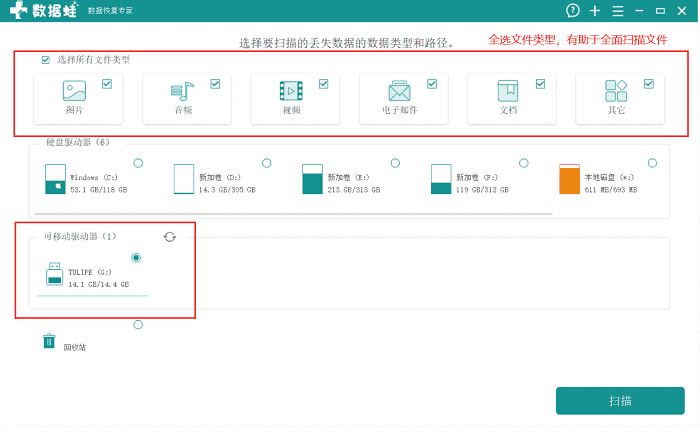This screenshot has width=700, height=428.
Task: Click the Windows (C:) drive icon
Action: (55, 179)
